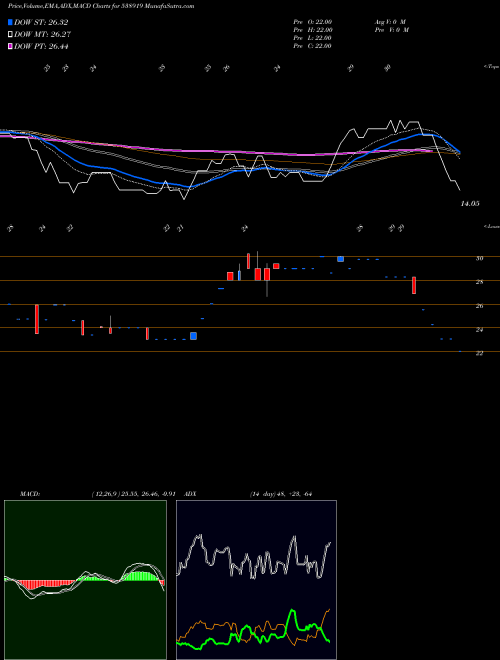Image resolution: width=500 pixels, height=660 pixels.
Task: Click the green-background MACD chart panel
Action: (85, 580)
